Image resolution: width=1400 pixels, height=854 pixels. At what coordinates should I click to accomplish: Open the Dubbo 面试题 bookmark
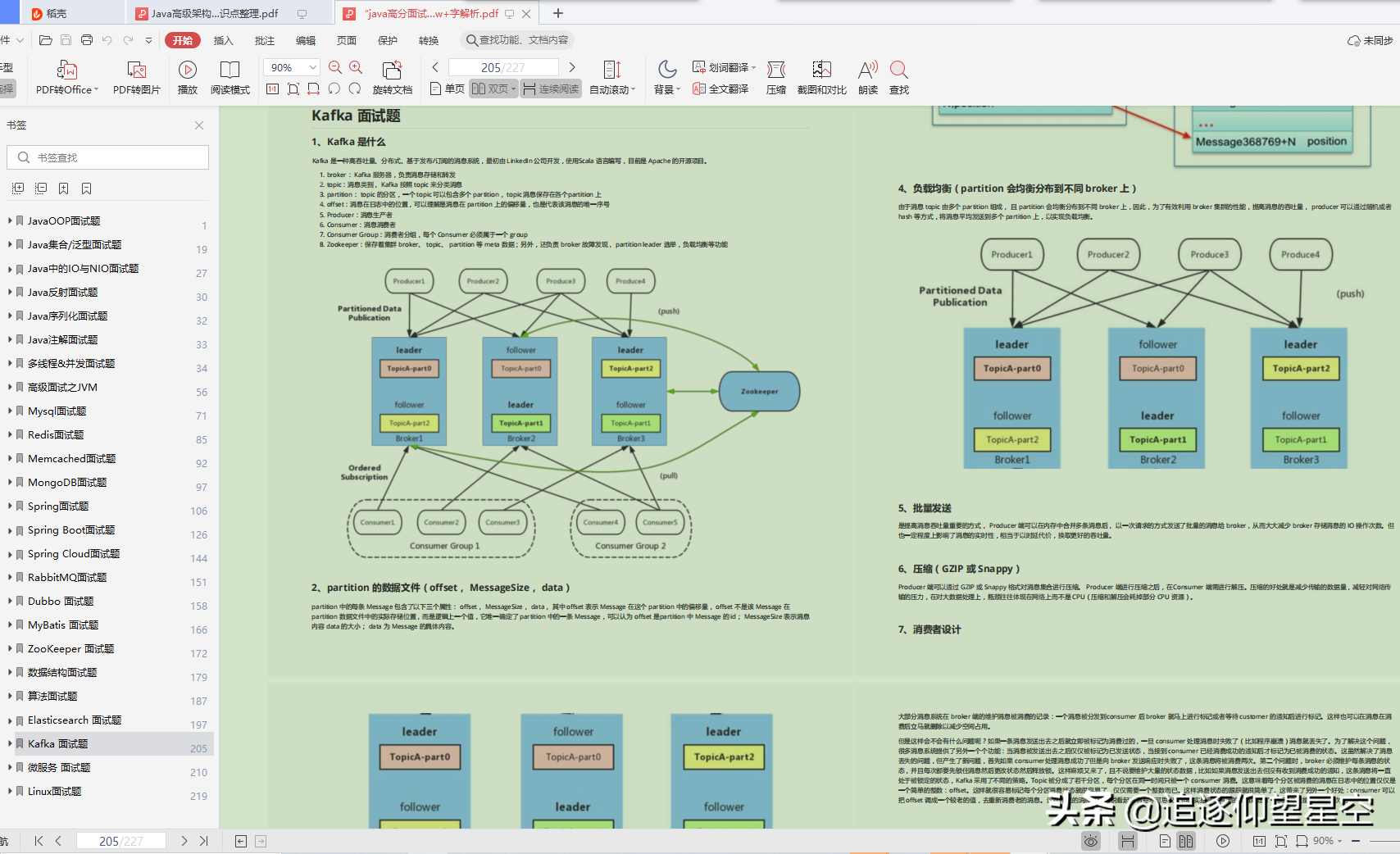click(x=61, y=601)
